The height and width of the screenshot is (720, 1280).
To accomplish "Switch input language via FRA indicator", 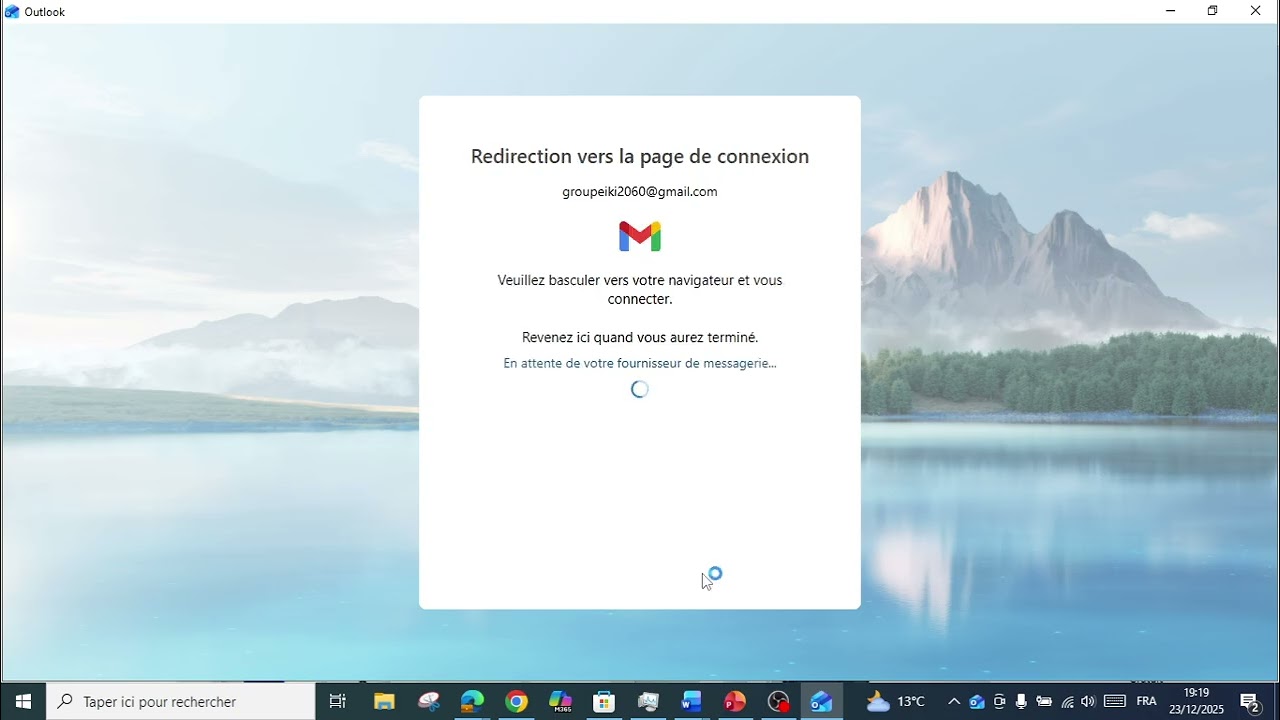I will pos(1147,701).
